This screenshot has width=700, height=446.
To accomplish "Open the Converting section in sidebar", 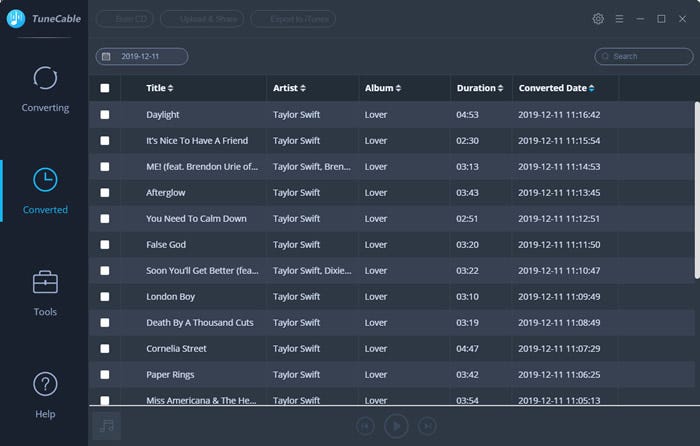I will tap(45, 89).
